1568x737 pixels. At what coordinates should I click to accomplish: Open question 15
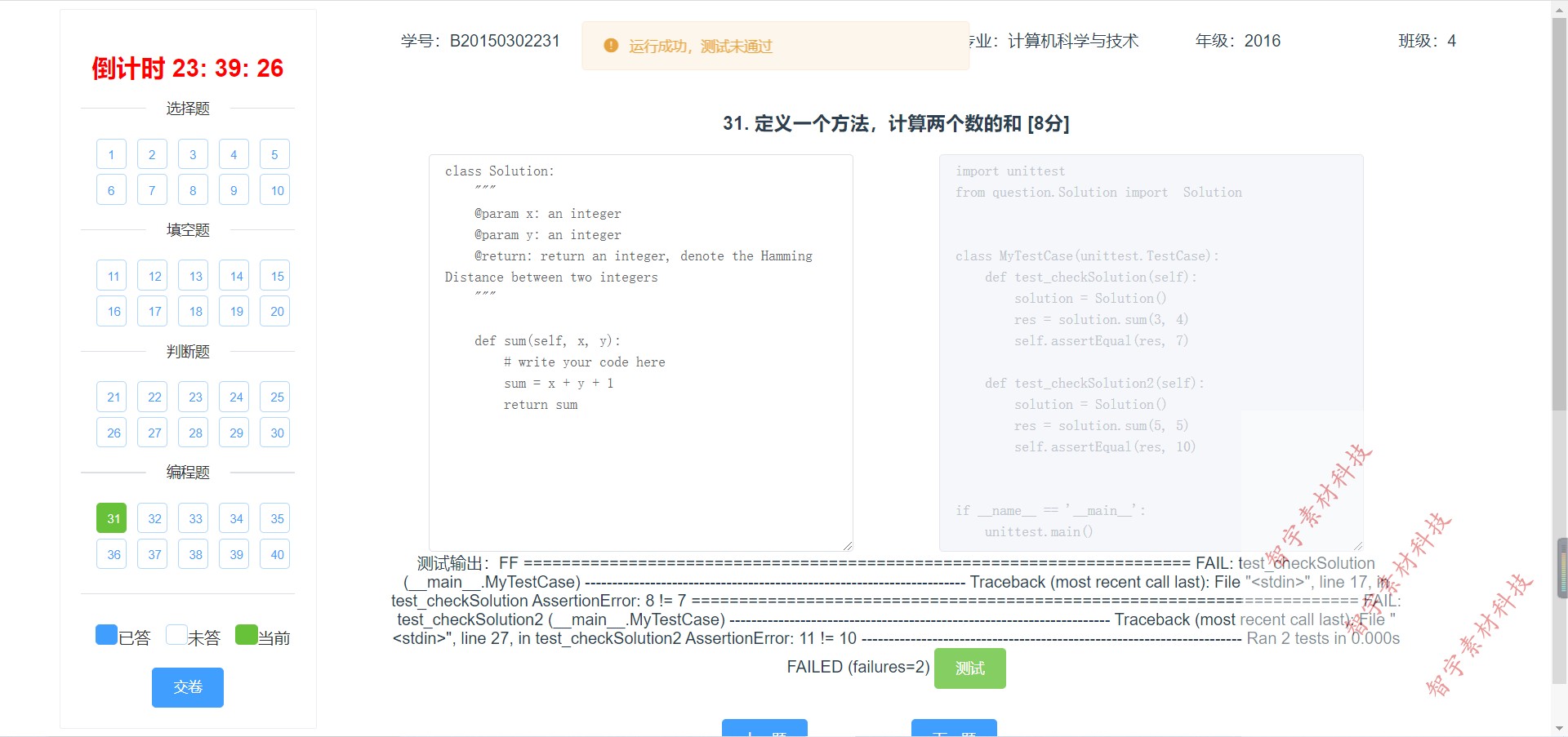pos(274,276)
